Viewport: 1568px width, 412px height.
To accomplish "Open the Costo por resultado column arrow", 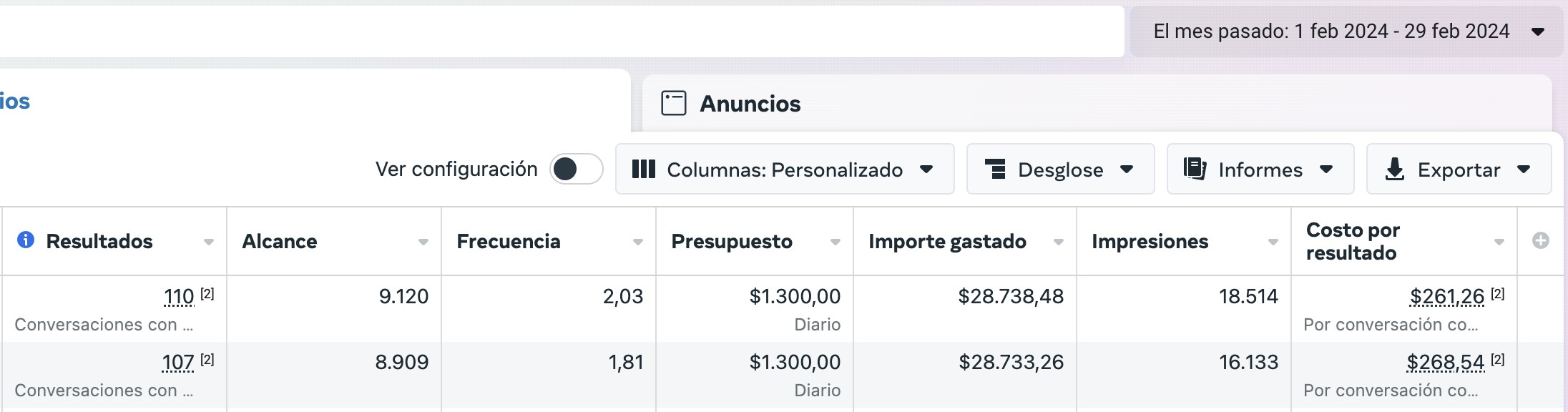I will pos(1499,242).
